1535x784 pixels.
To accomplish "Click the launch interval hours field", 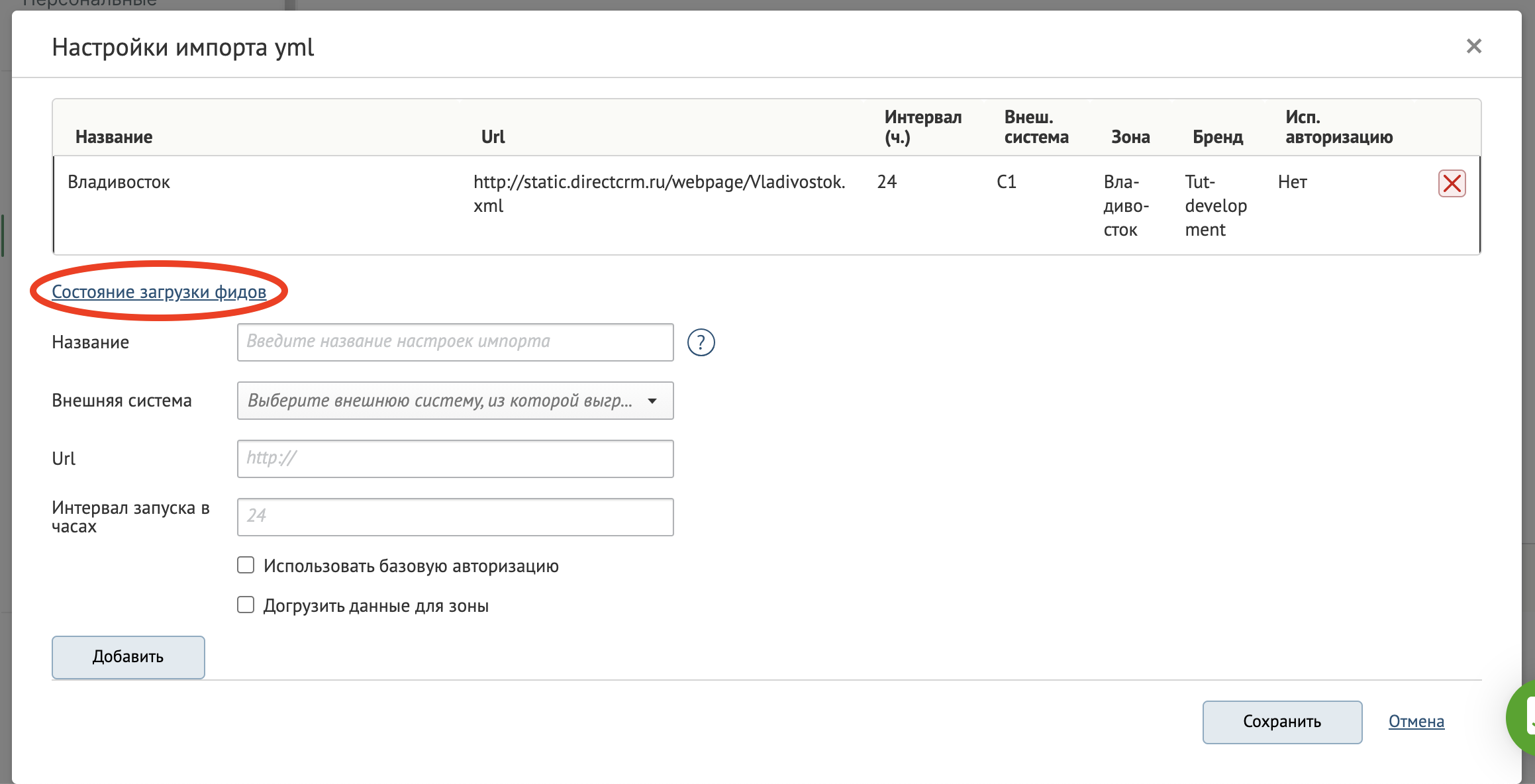I will pyautogui.click(x=455, y=517).
